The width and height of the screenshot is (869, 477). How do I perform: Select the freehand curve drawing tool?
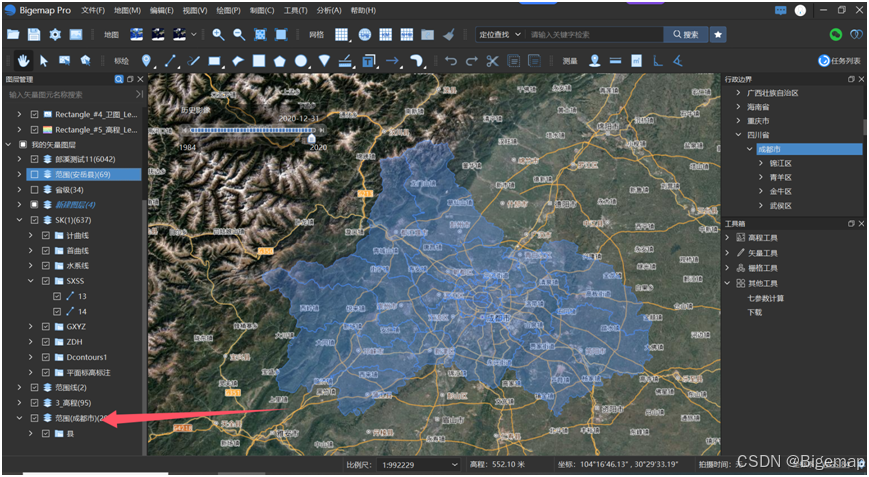click(193, 60)
